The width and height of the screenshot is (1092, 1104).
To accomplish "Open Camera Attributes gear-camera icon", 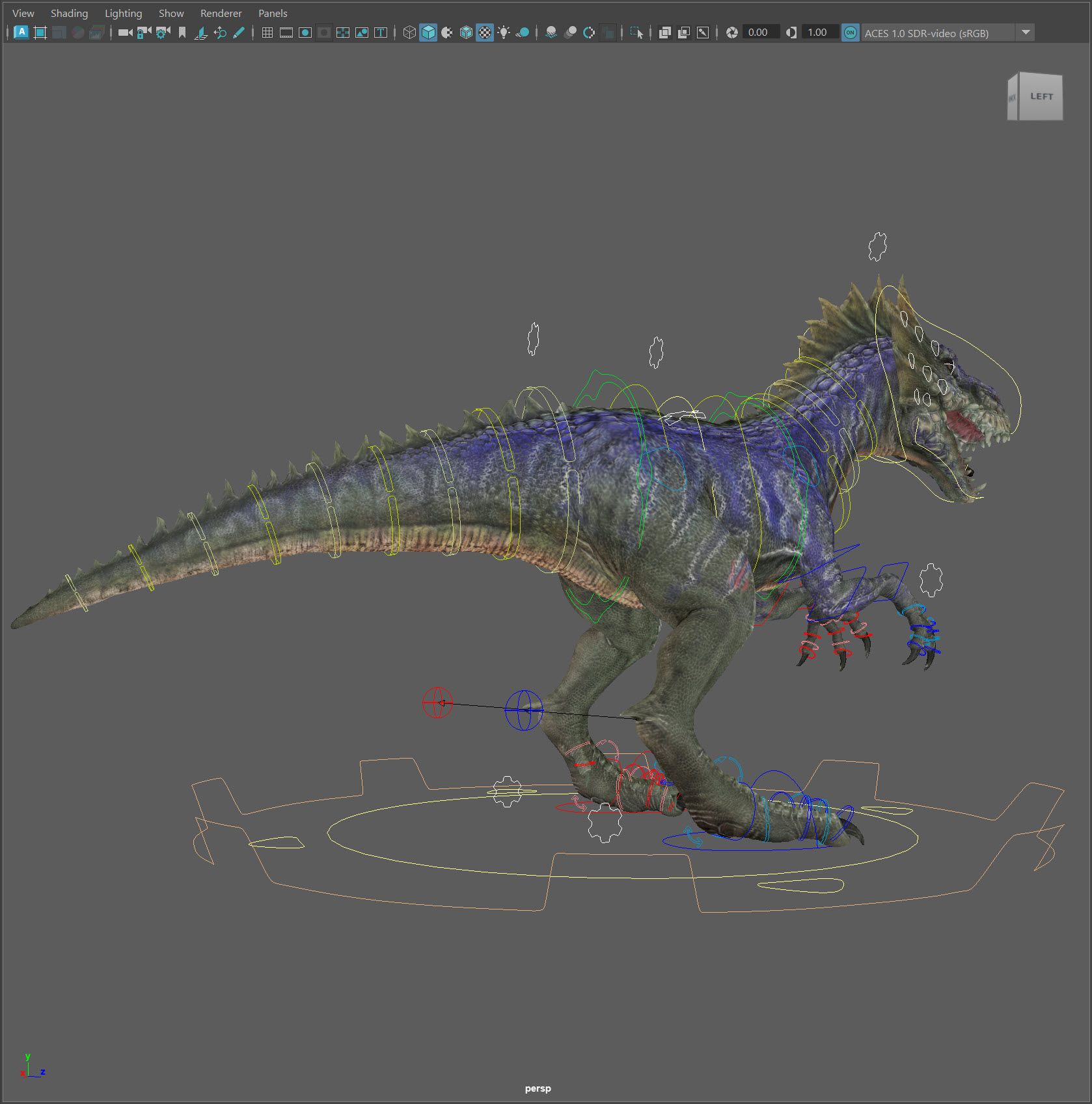I will [163, 32].
